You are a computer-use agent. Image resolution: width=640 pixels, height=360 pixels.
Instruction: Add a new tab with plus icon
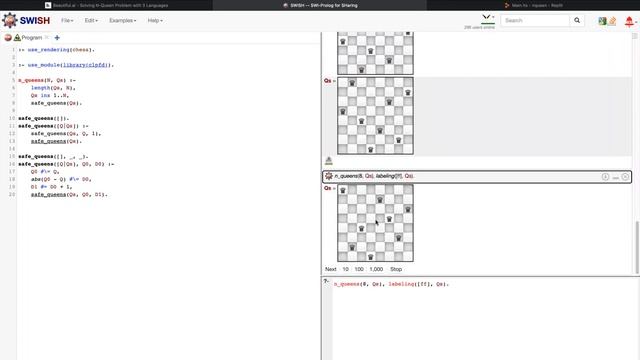57,38
